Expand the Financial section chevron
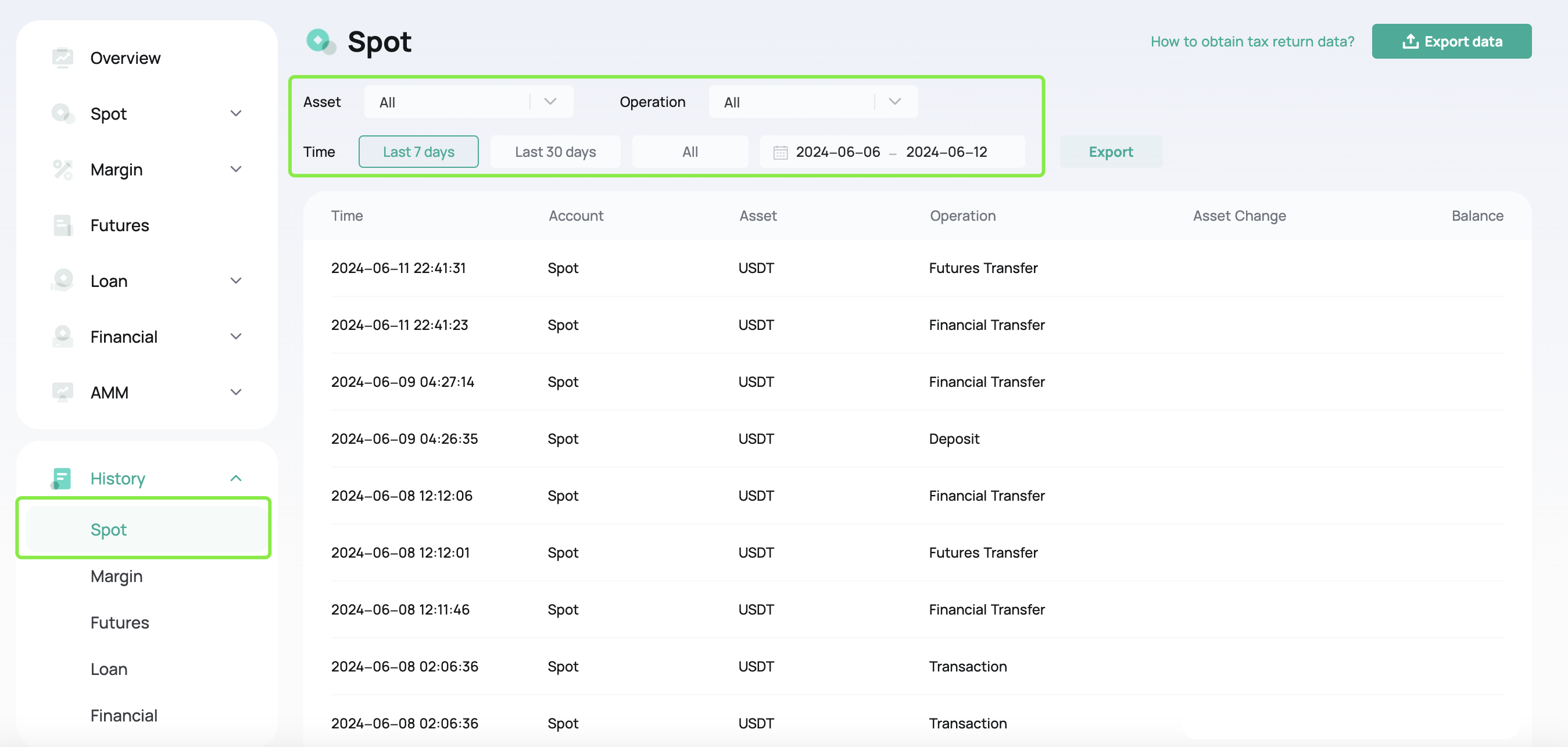Screen dimensions: 1568x747 [x=236, y=336]
